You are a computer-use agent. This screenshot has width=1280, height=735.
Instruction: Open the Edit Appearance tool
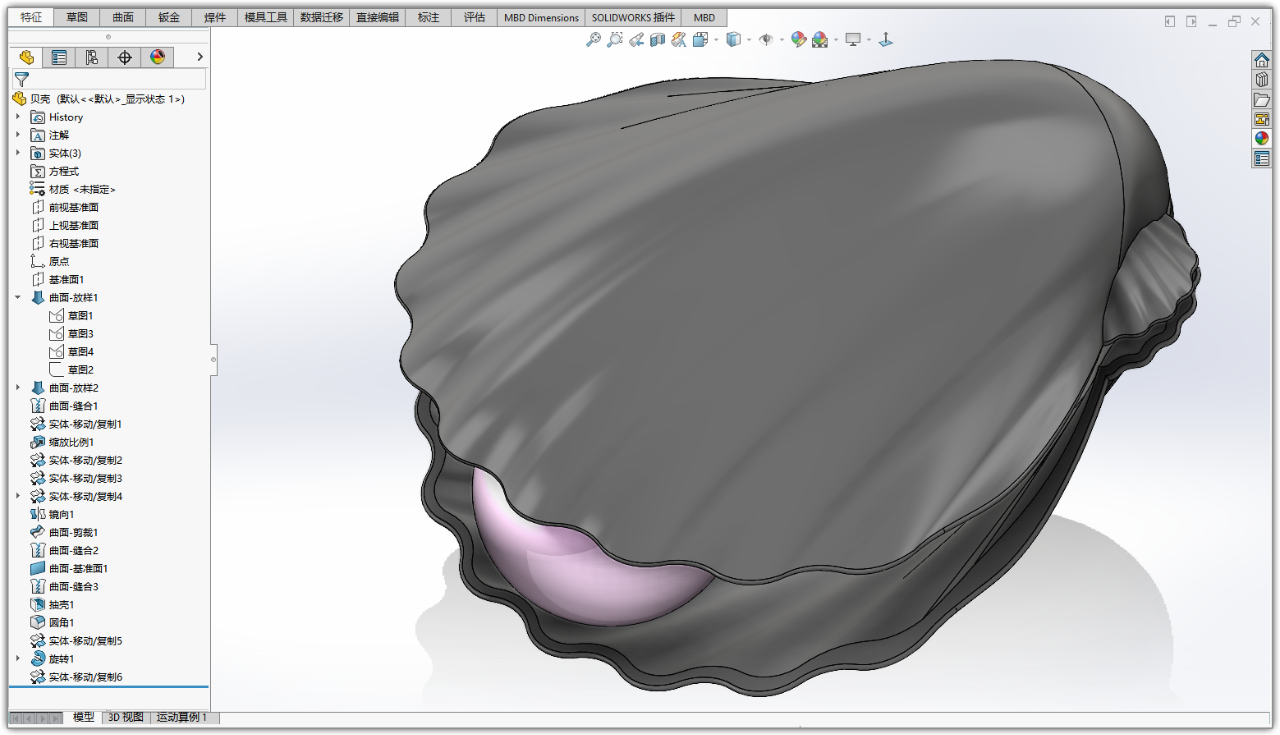tap(800, 40)
